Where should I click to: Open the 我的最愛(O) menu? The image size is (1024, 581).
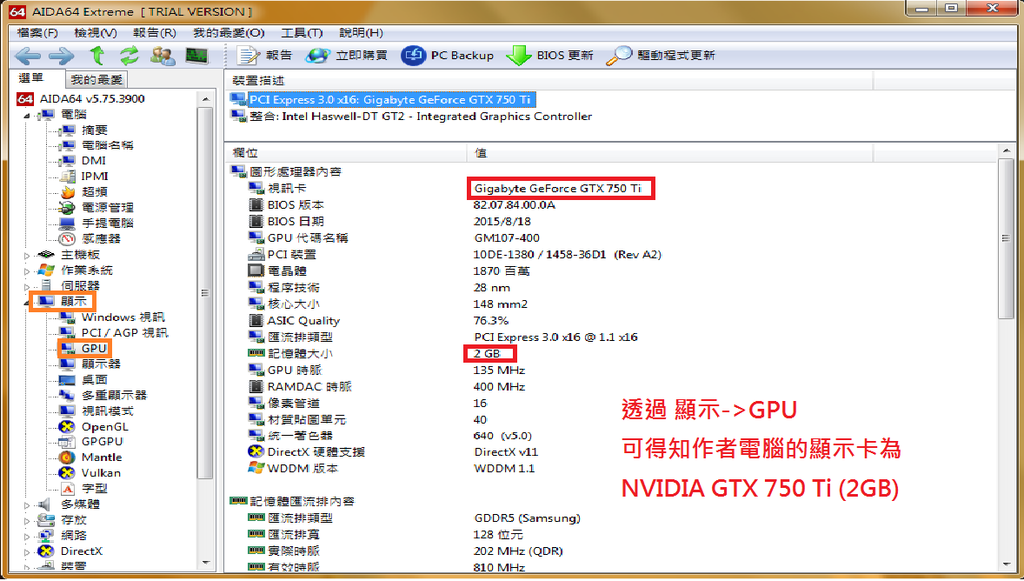(x=229, y=32)
